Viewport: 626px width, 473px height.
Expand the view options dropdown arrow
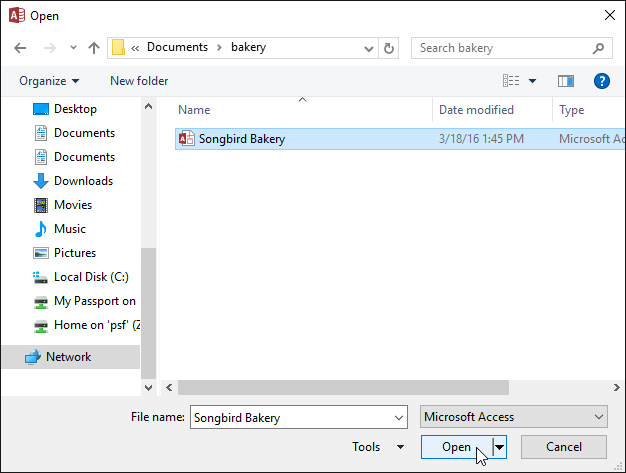pos(532,81)
